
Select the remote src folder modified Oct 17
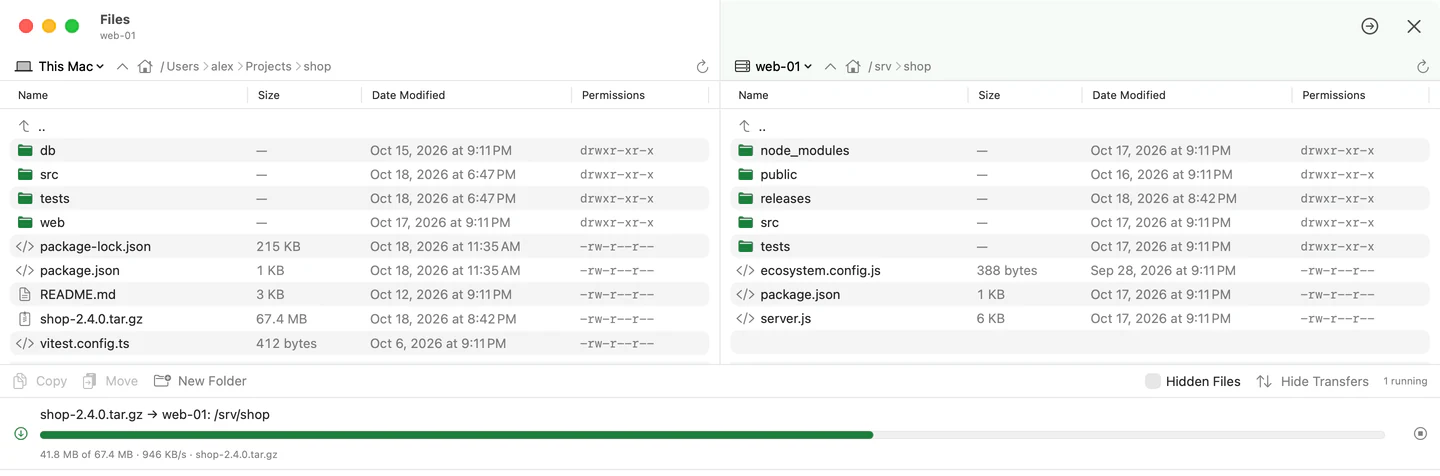point(1080,222)
